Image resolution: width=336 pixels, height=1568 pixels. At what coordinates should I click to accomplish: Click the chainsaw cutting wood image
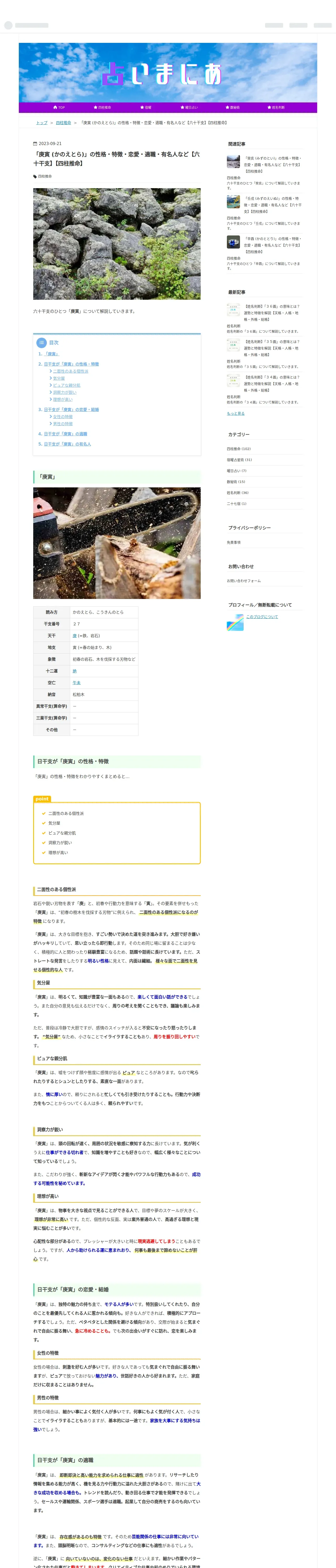pos(116,543)
